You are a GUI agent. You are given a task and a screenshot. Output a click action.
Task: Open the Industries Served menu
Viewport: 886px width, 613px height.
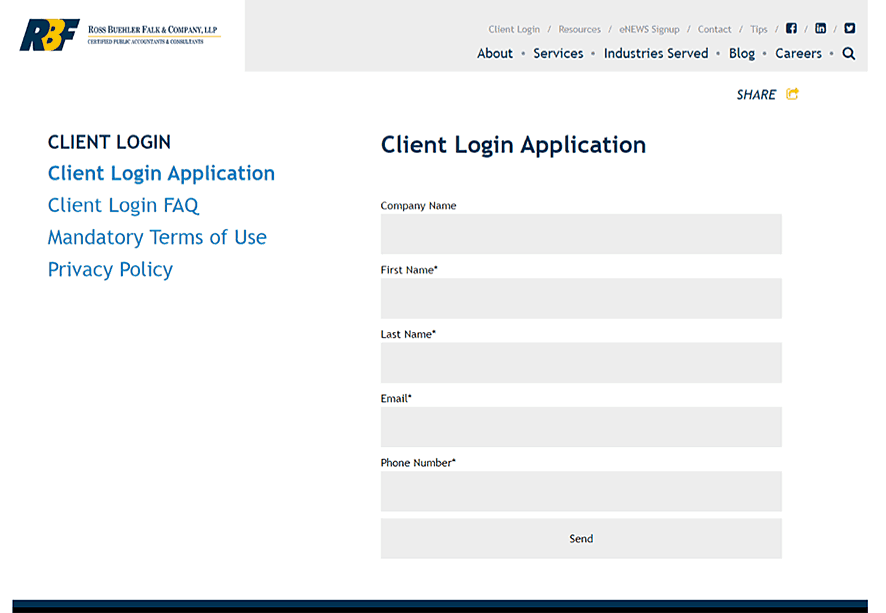656,54
